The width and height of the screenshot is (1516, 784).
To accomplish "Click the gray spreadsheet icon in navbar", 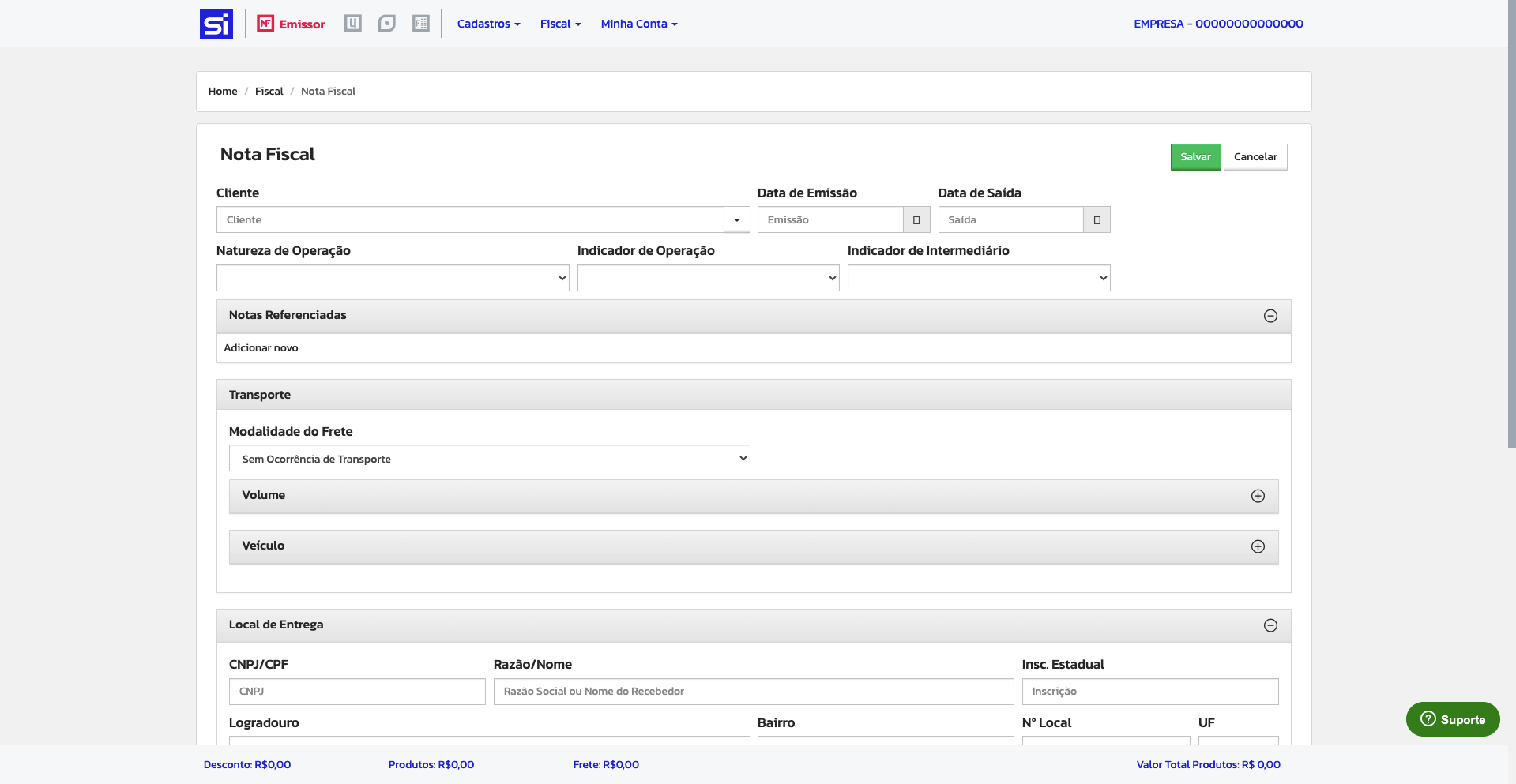I will point(421,24).
